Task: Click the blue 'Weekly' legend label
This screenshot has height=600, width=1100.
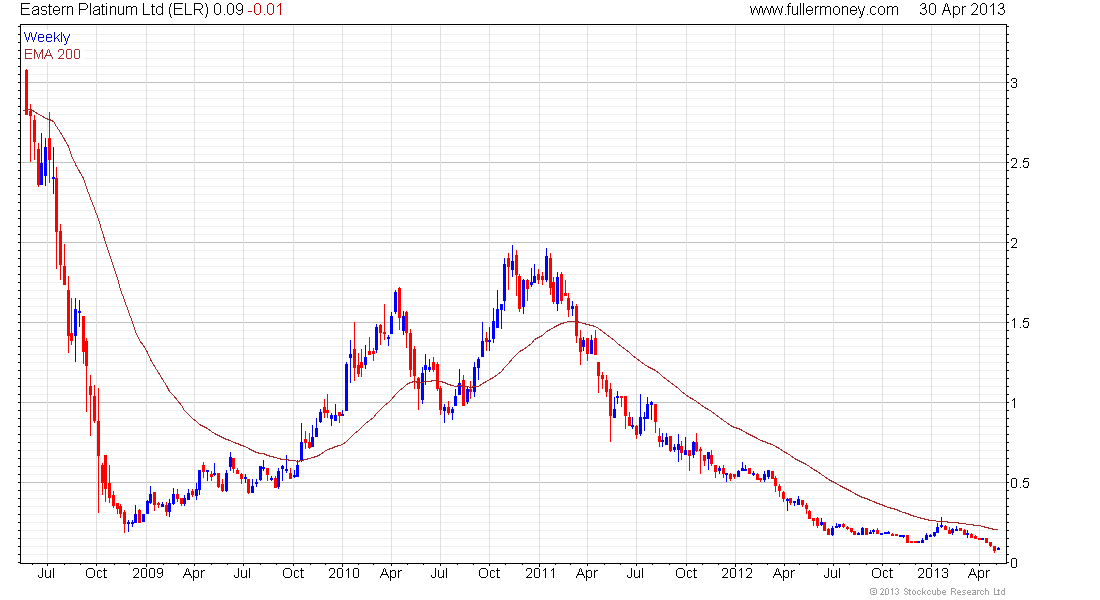Action: click(x=47, y=37)
